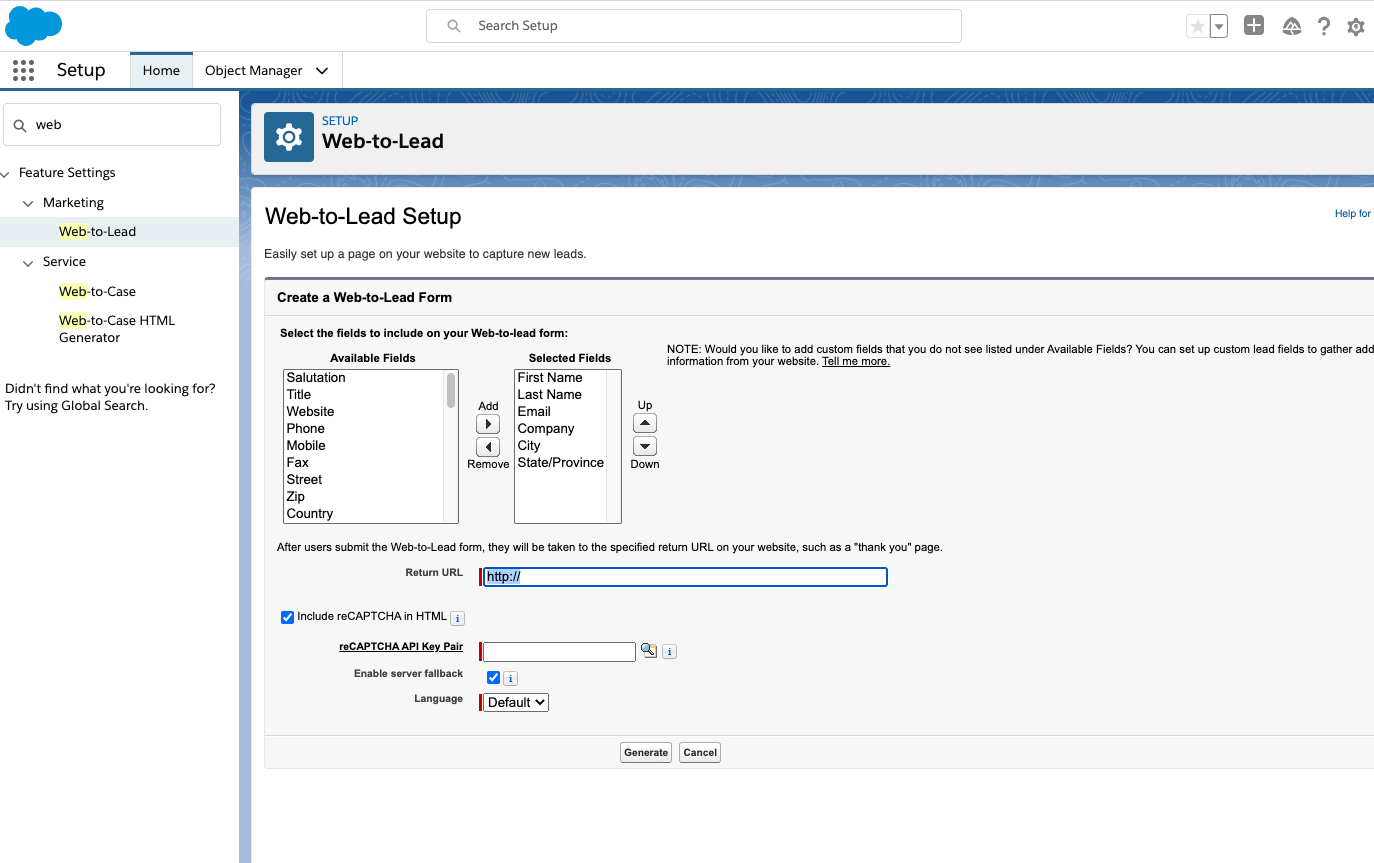Click the Help for this page link
The height and width of the screenshot is (863, 1374).
(x=1353, y=214)
